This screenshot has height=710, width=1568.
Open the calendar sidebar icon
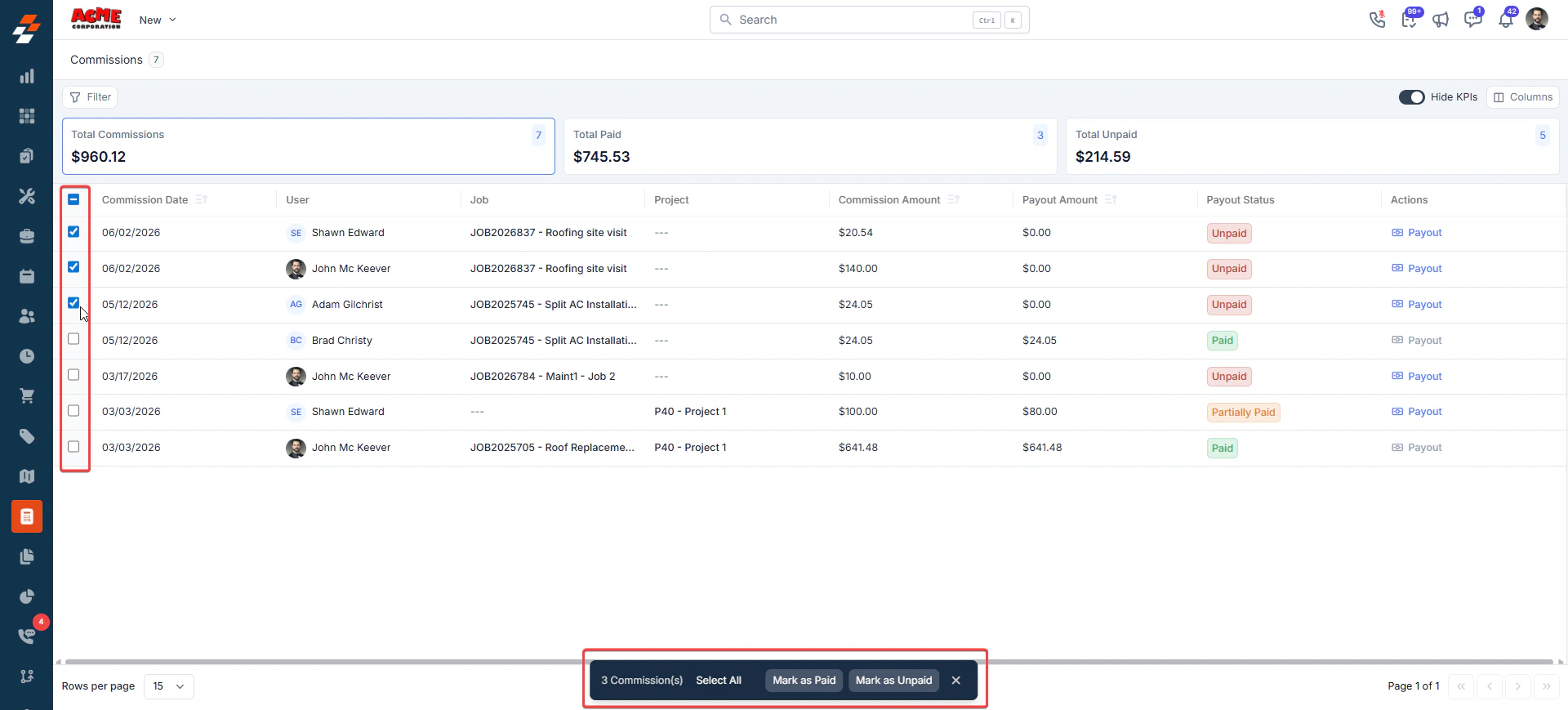click(27, 276)
